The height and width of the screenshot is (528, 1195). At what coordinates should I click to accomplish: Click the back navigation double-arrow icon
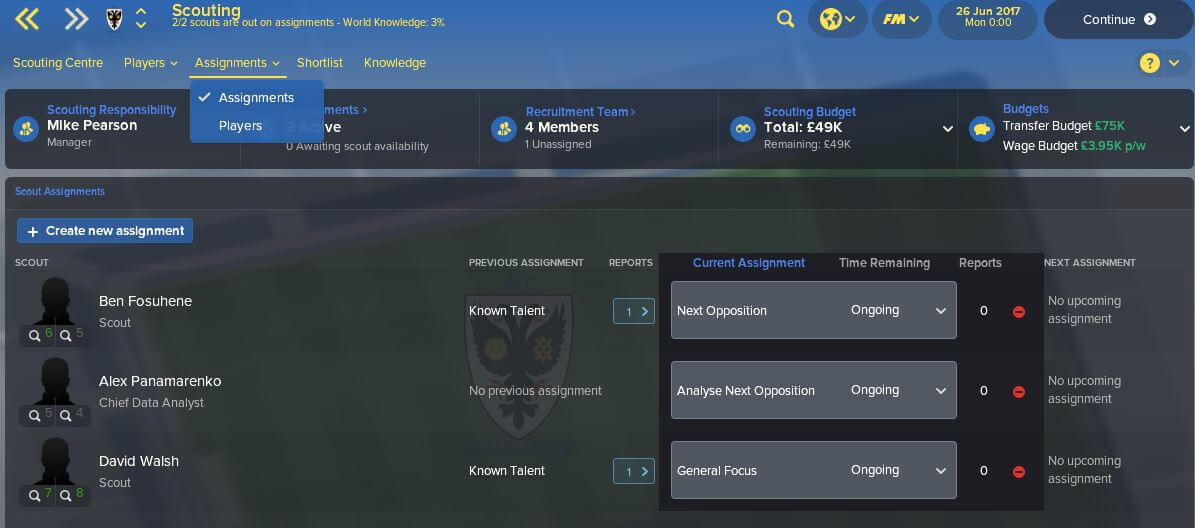point(27,19)
